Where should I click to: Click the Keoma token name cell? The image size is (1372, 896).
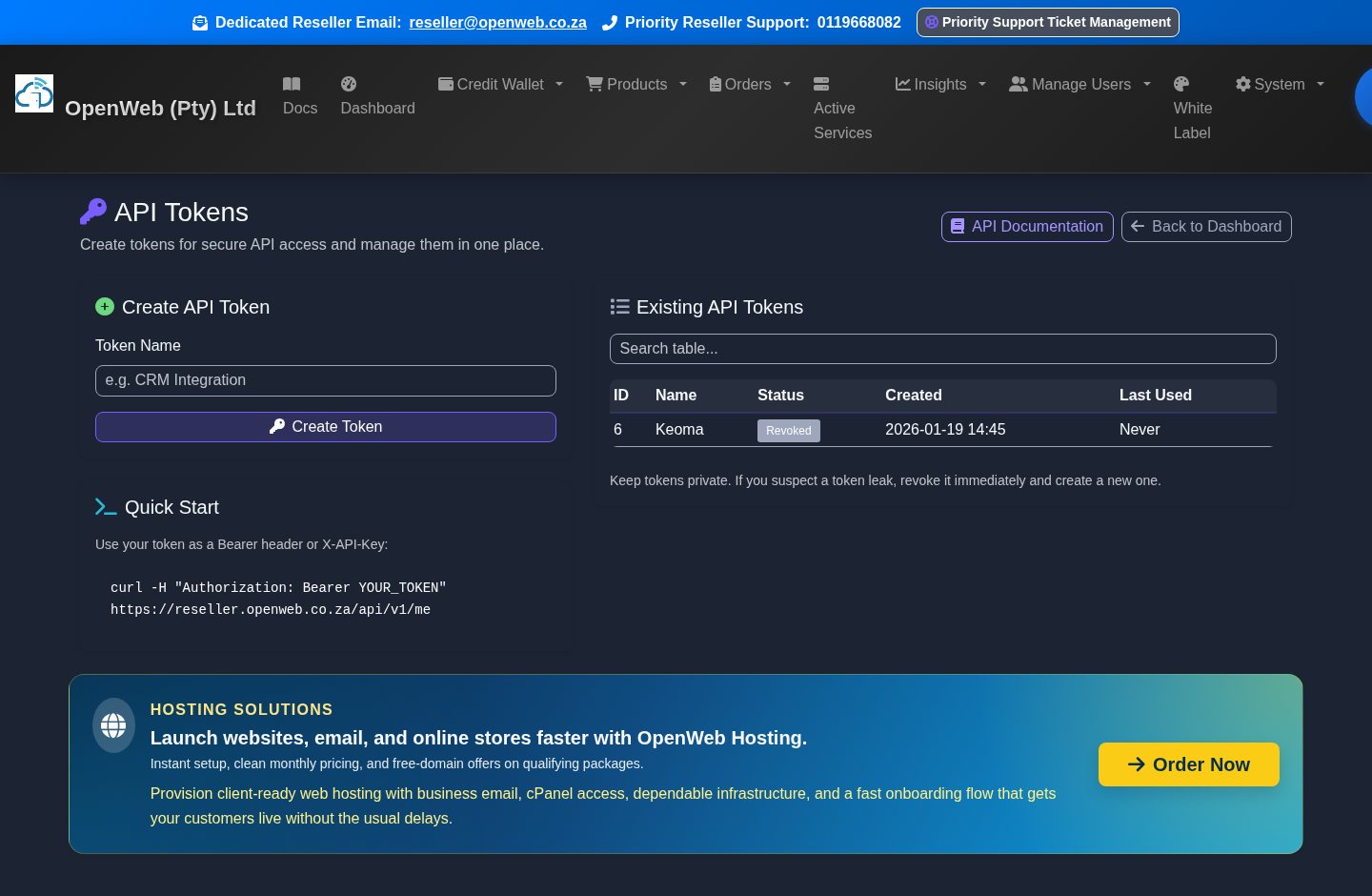679,430
